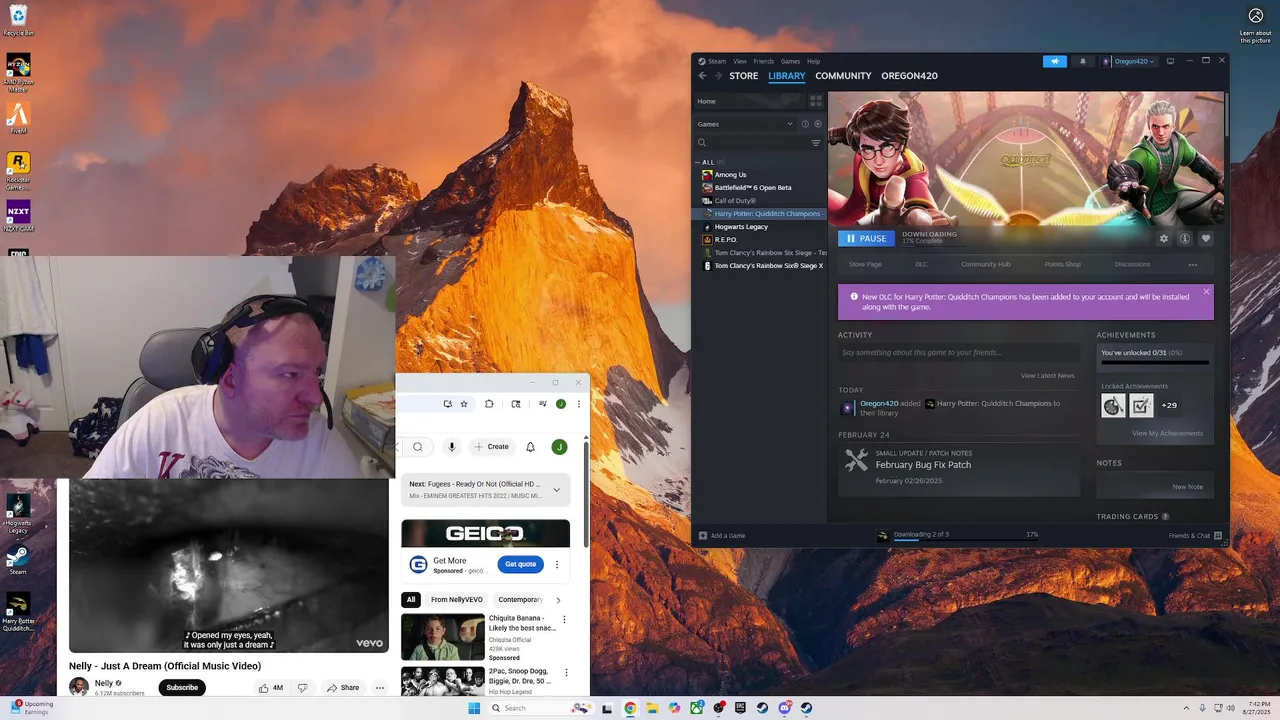Screen dimensions: 1280x720
Task: Click Steam's forward navigation arrow
Action: coord(717,76)
